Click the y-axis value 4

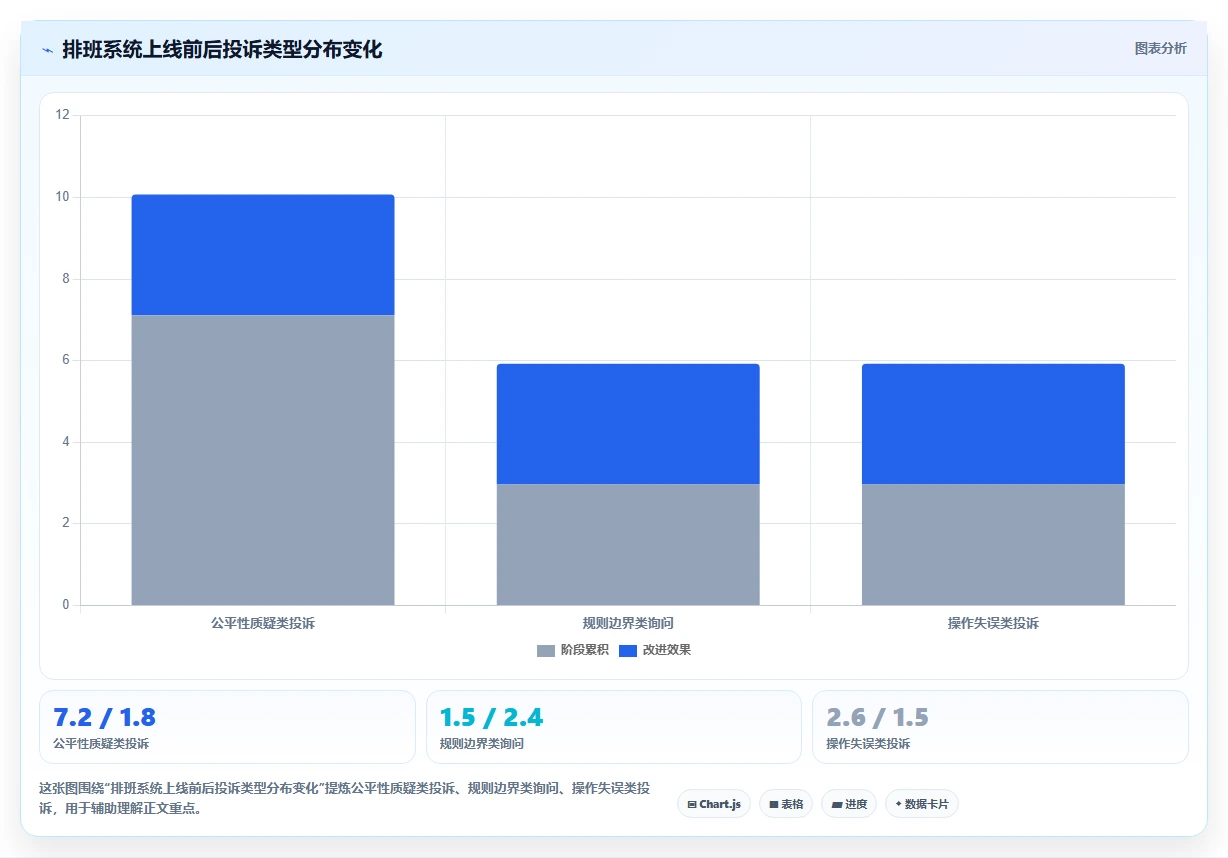click(x=66, y=442)
